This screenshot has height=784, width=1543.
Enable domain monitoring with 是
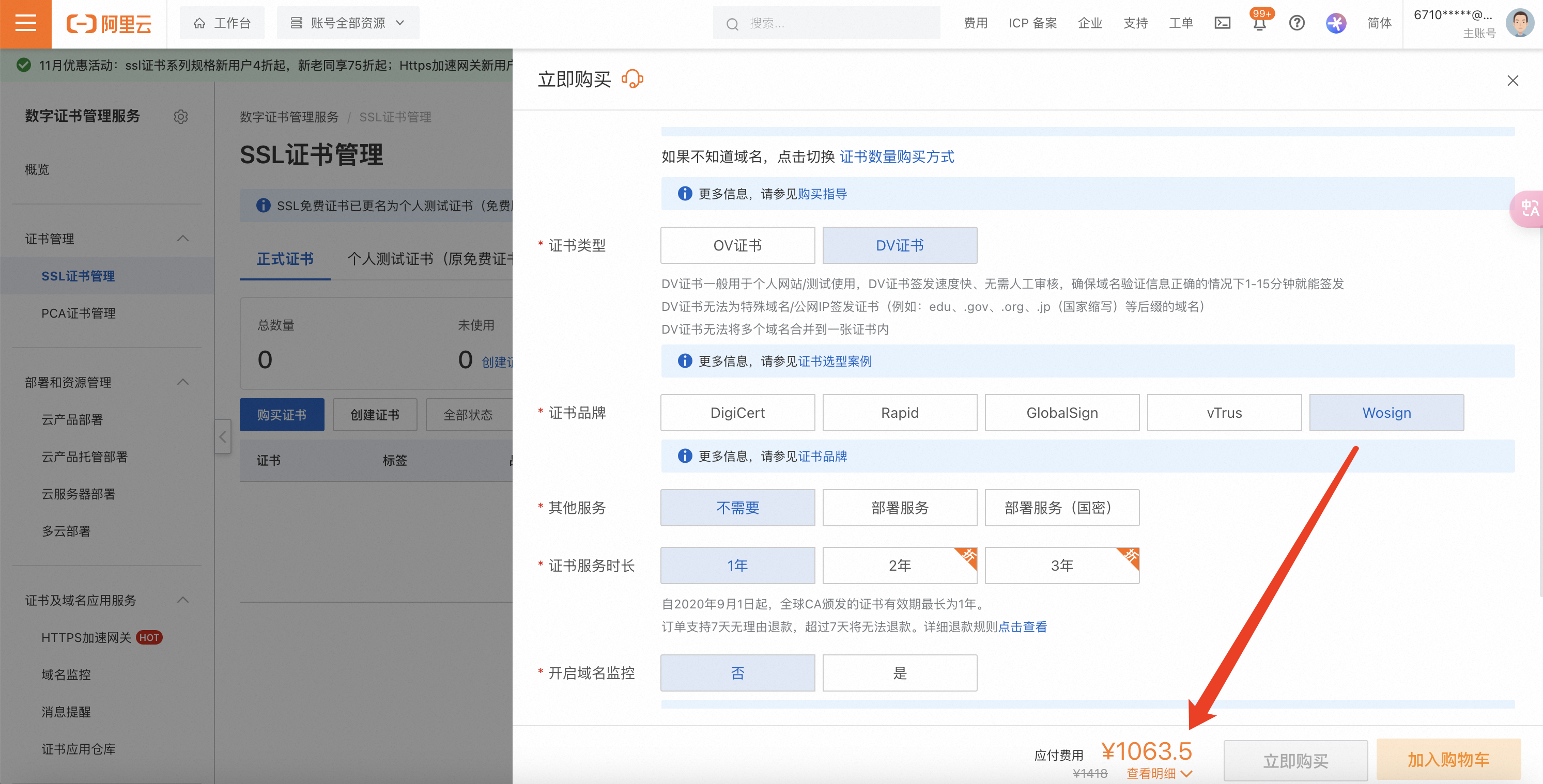[899, 673]
